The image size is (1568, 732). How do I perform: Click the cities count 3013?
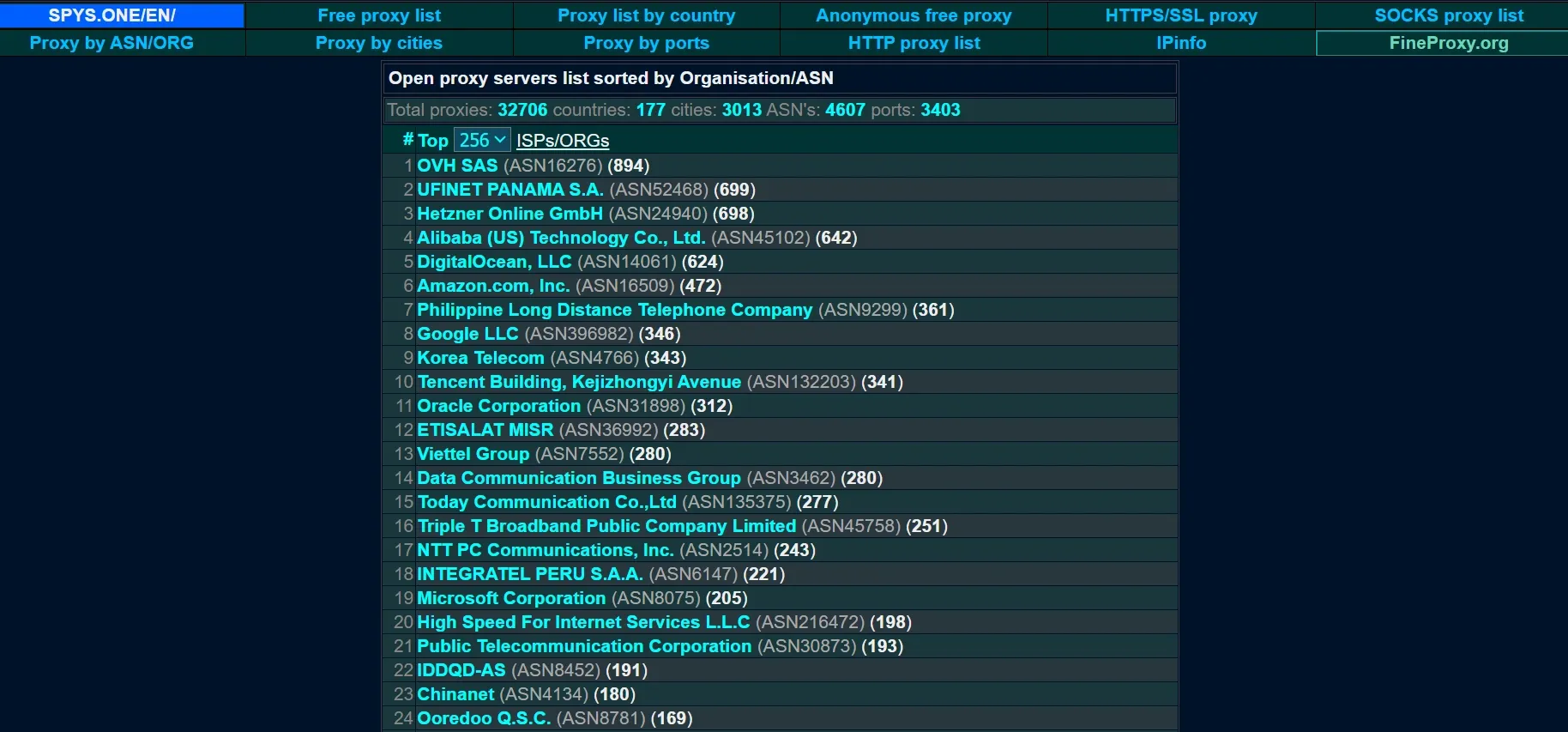tap(741, 110)
